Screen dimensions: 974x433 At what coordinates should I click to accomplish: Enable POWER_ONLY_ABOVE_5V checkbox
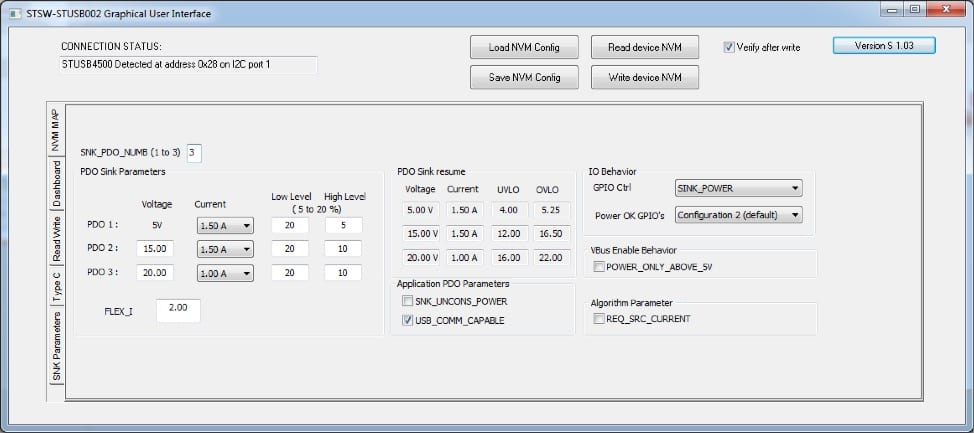click(599, 267)
